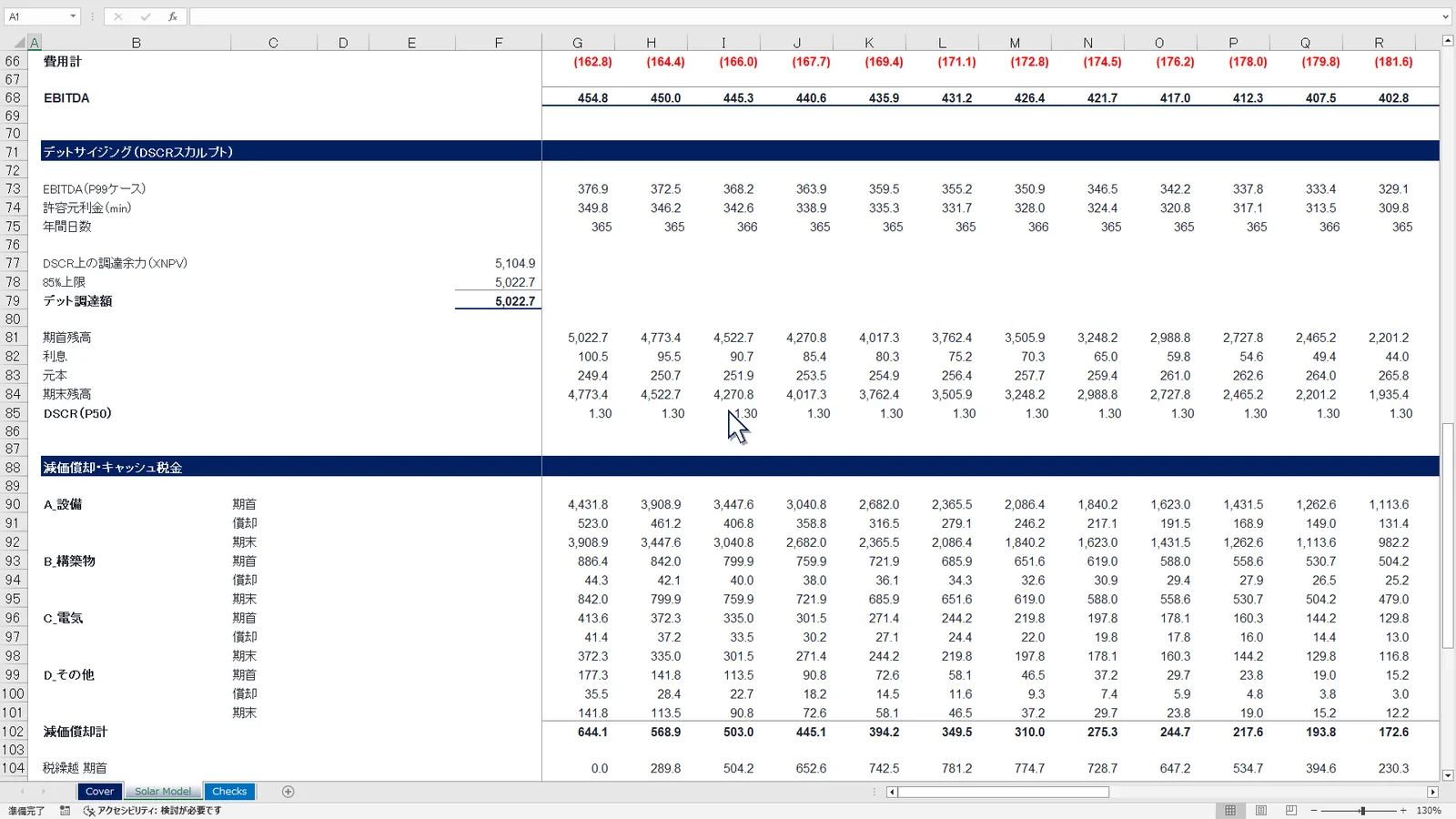Add a new sheet with the plus icon
The image size is (1456, 819).
(x=288, y=792)
